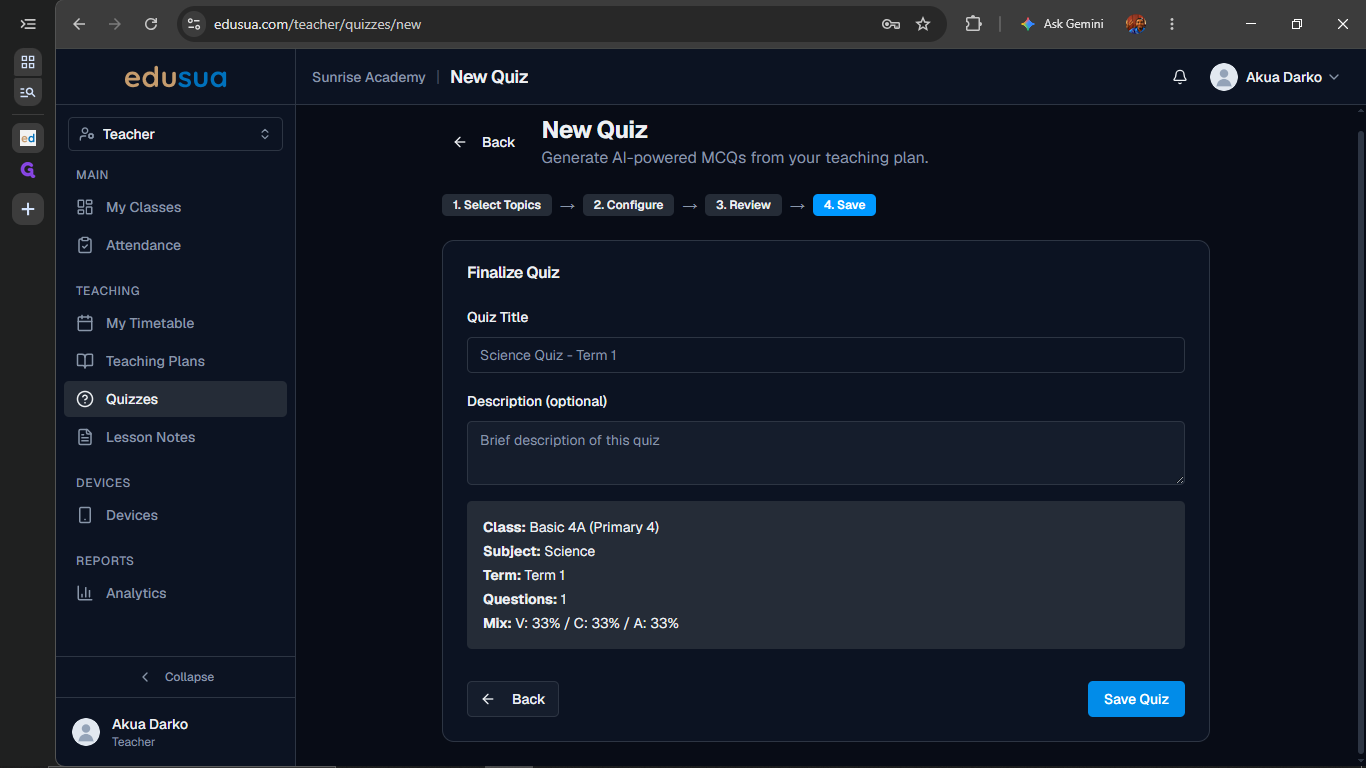Open the notifications bell icon

click(1180, 77)
